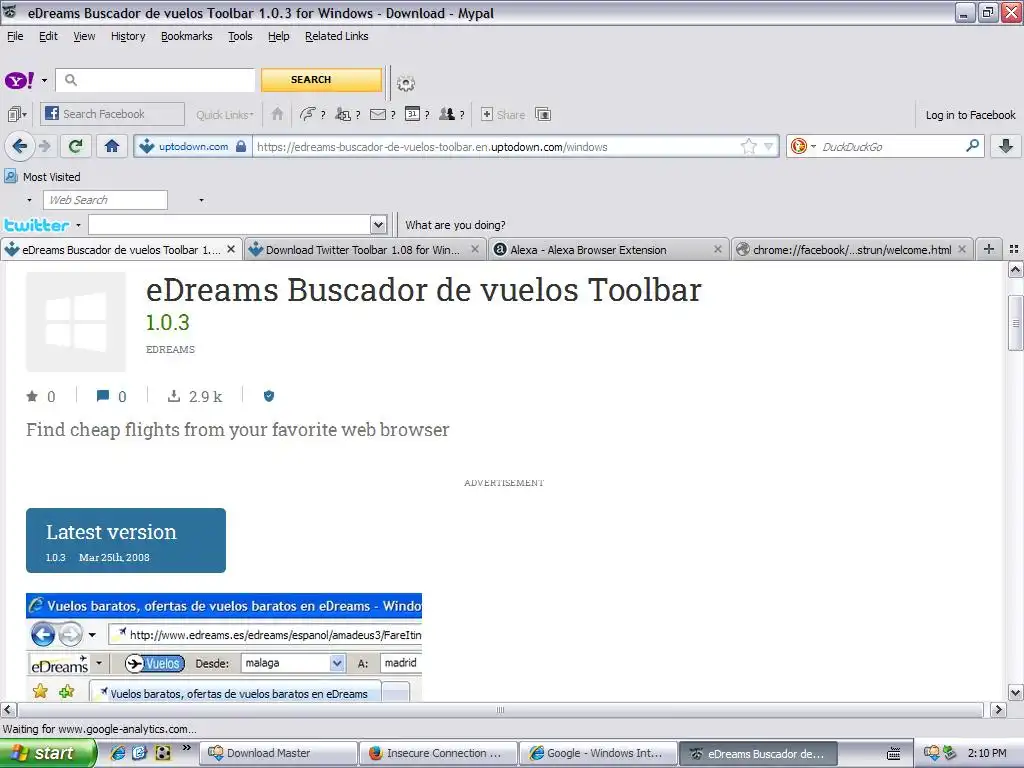This screenshot has width=1024, height=768.
Task: Click the DuckDuckGo search magnifier
Action: pos(972,146)
